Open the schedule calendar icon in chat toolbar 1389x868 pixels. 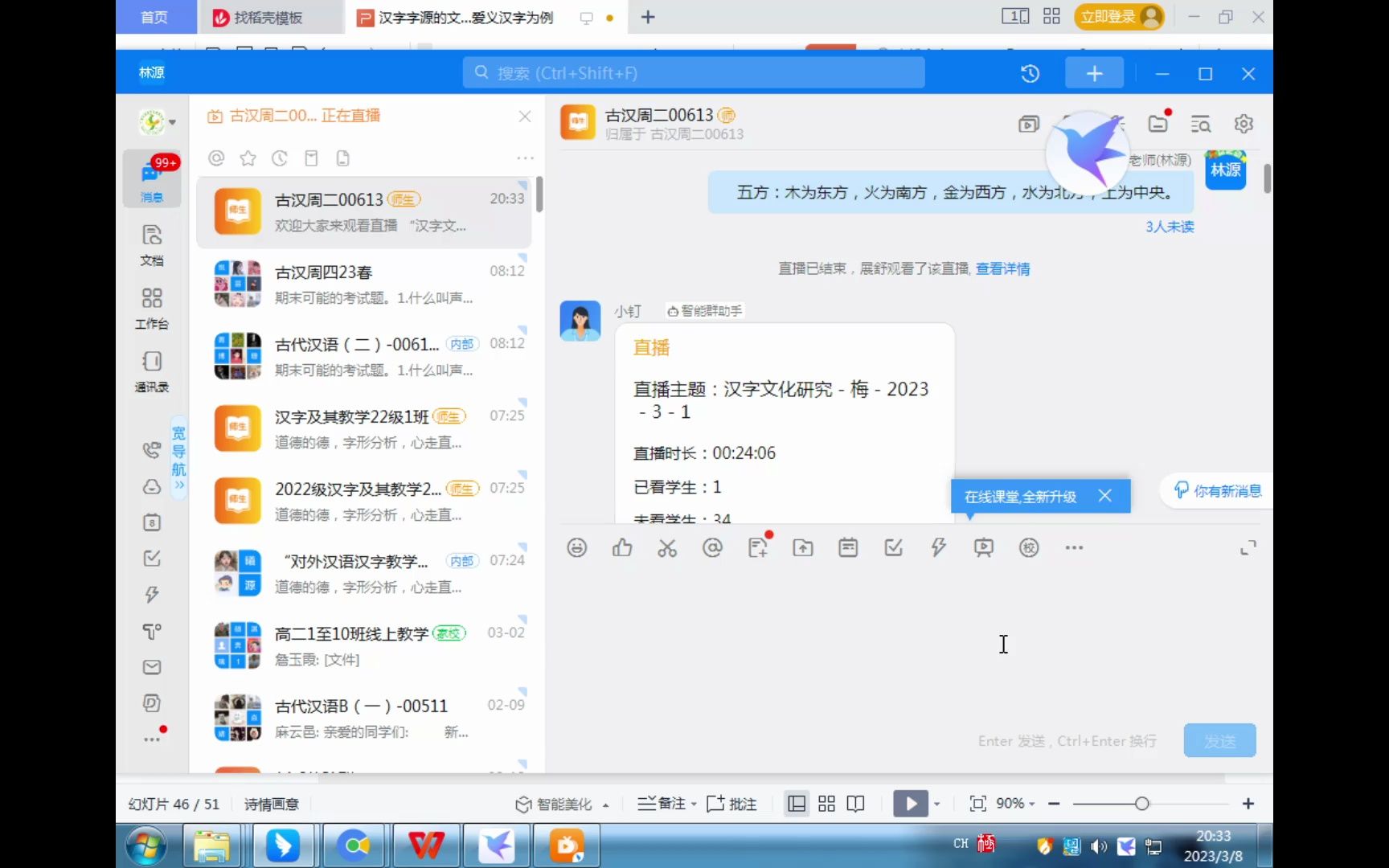click(x=848, y=548)
